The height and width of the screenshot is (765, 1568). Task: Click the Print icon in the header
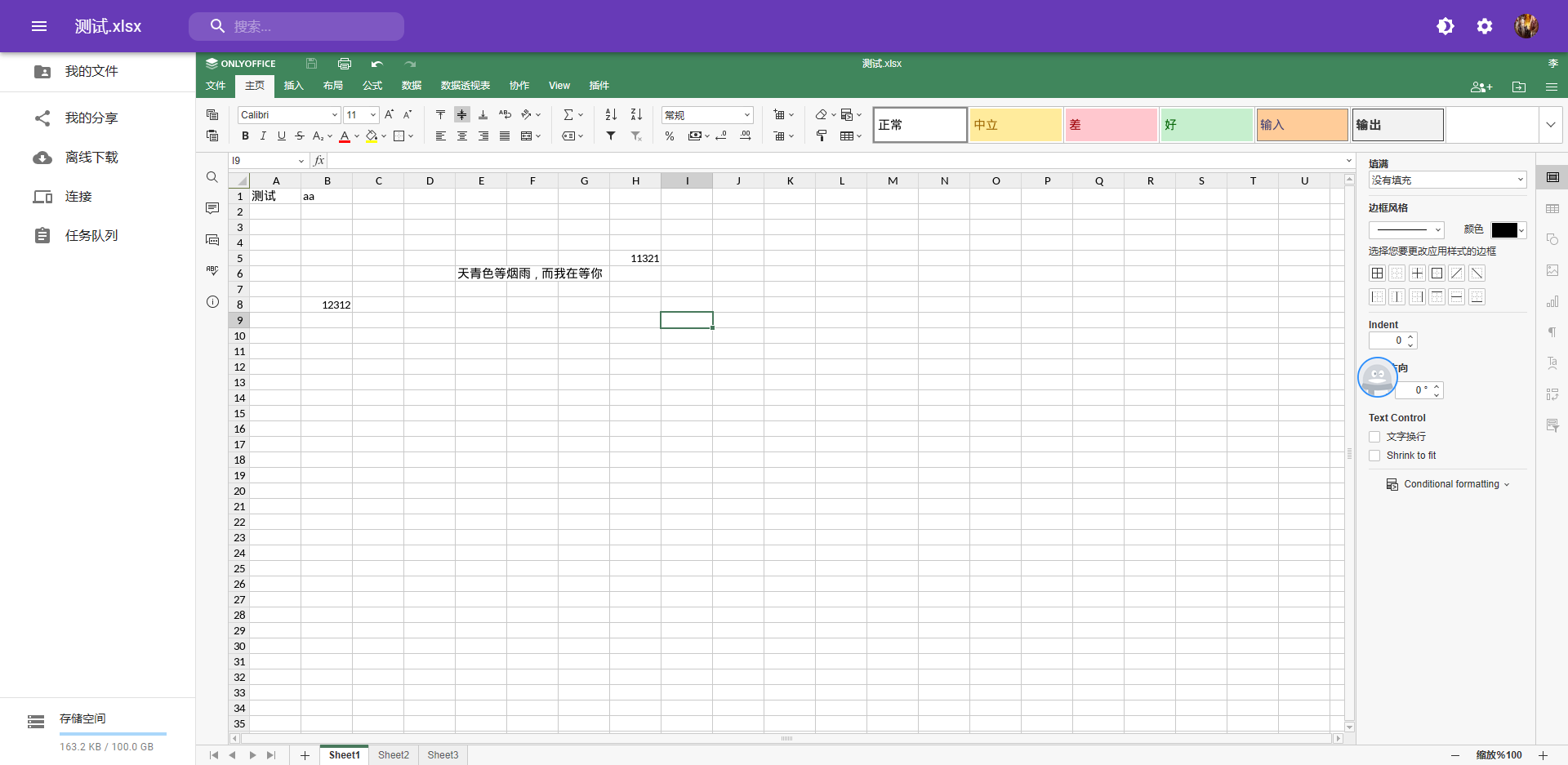pos(345,64)
